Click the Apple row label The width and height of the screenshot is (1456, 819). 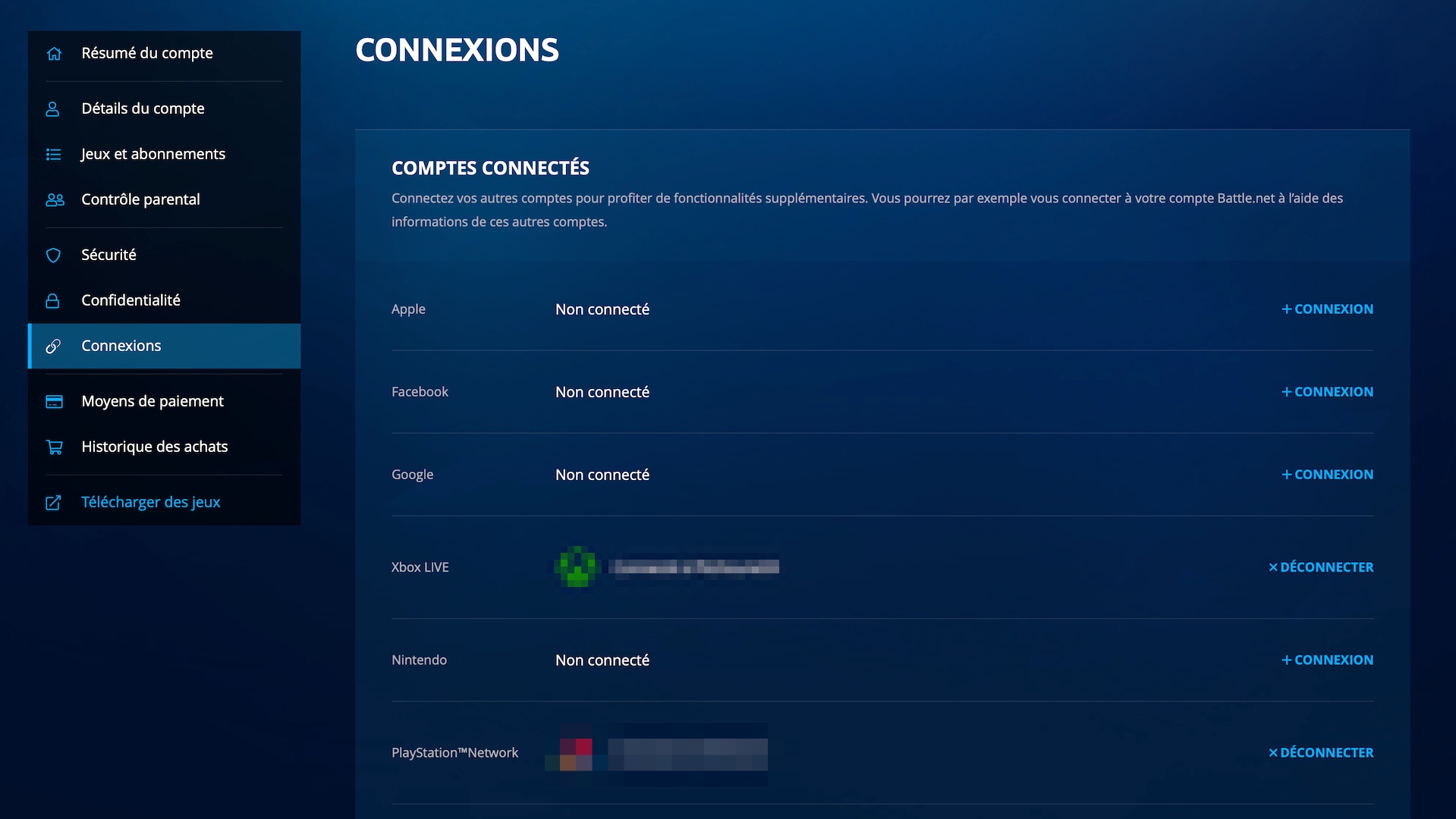point(408,309)
